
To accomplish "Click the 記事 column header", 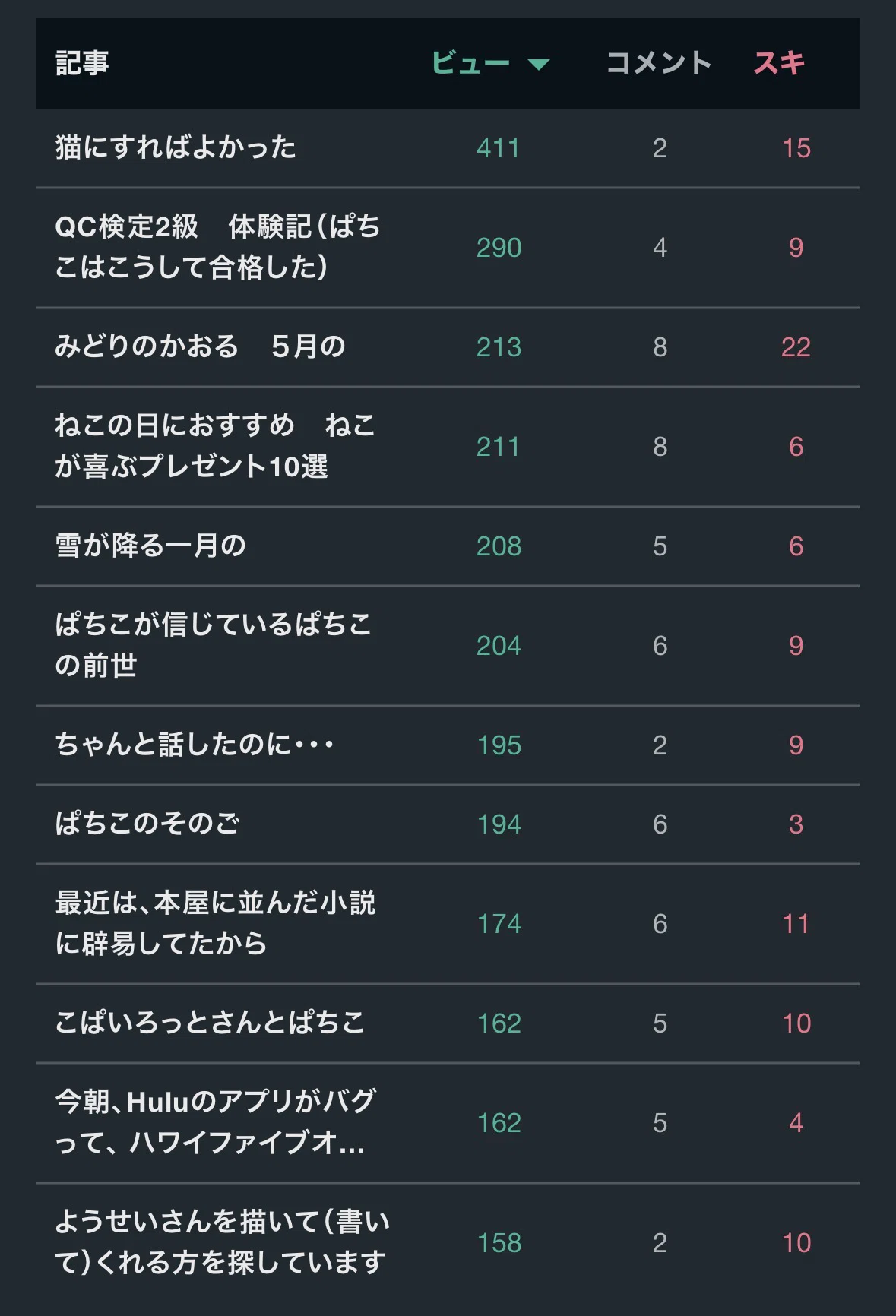I will click(x=82, y=63).
